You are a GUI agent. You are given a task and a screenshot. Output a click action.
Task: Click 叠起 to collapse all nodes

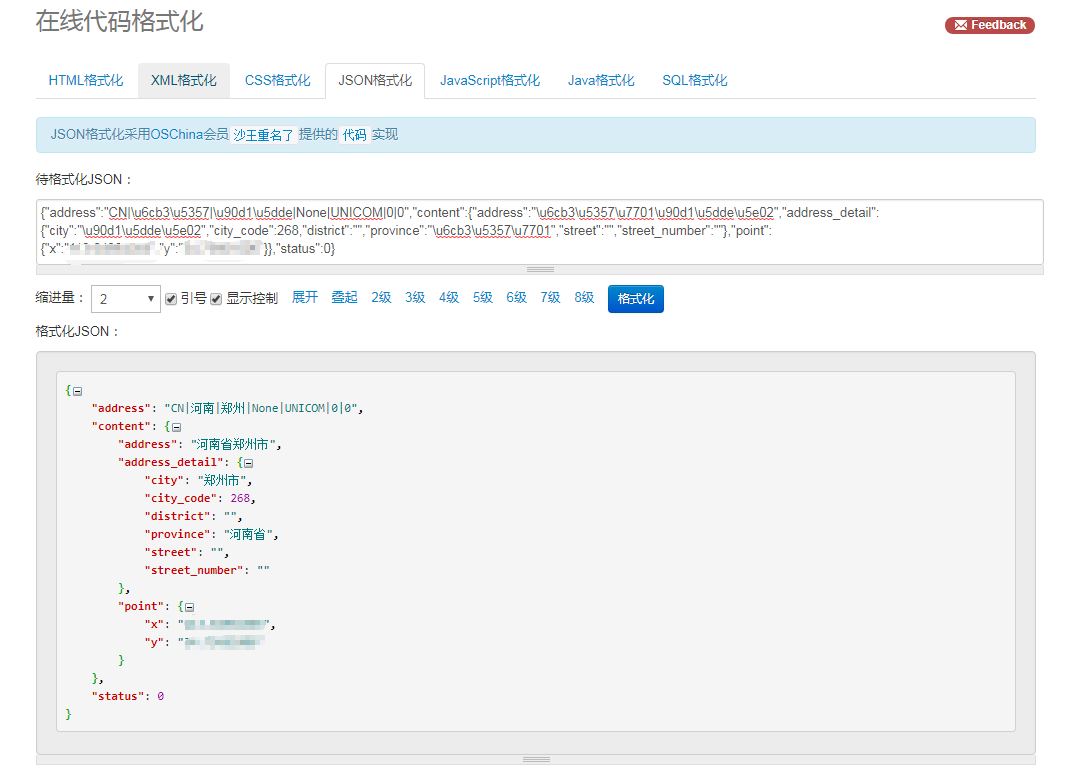pyautogui.click(x=344, y=298)
